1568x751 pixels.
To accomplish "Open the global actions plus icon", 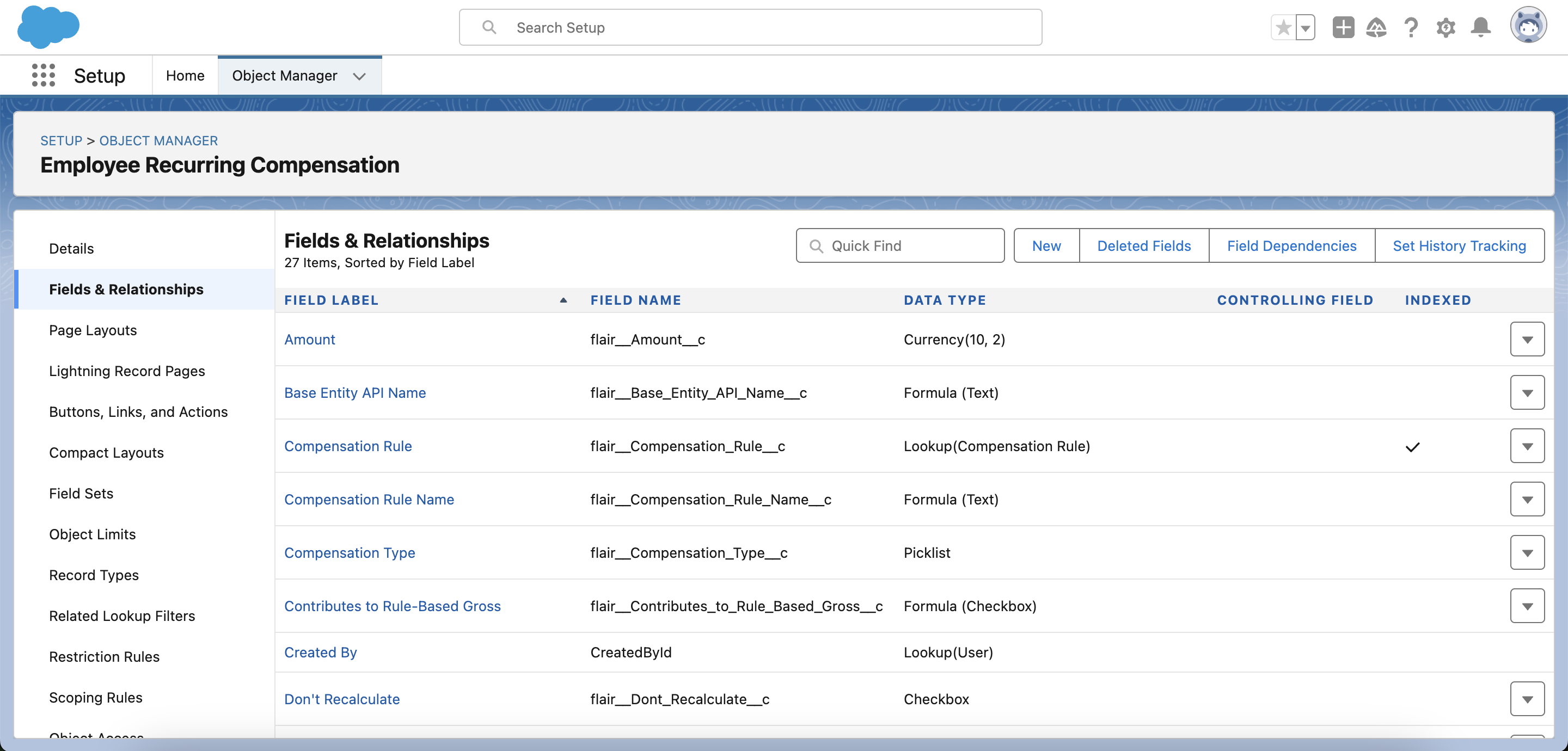I will (1343, 27).
